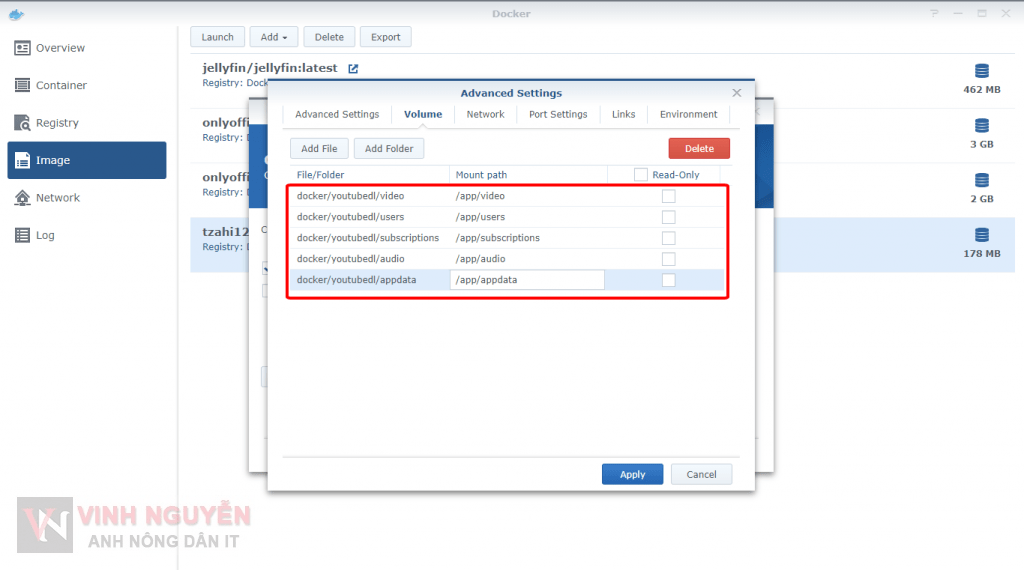
Task: Click the Add Folder button
Action: pyautogui.click(x=389, y=148)
